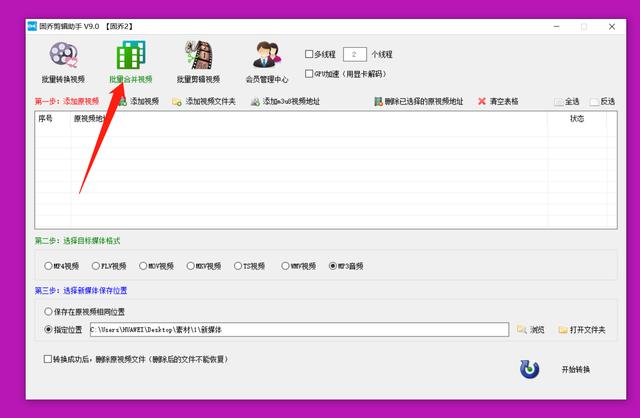Enable 多线程 multithreading checkbox
This screenshot has width=640, height=418.
coord(309,54)
